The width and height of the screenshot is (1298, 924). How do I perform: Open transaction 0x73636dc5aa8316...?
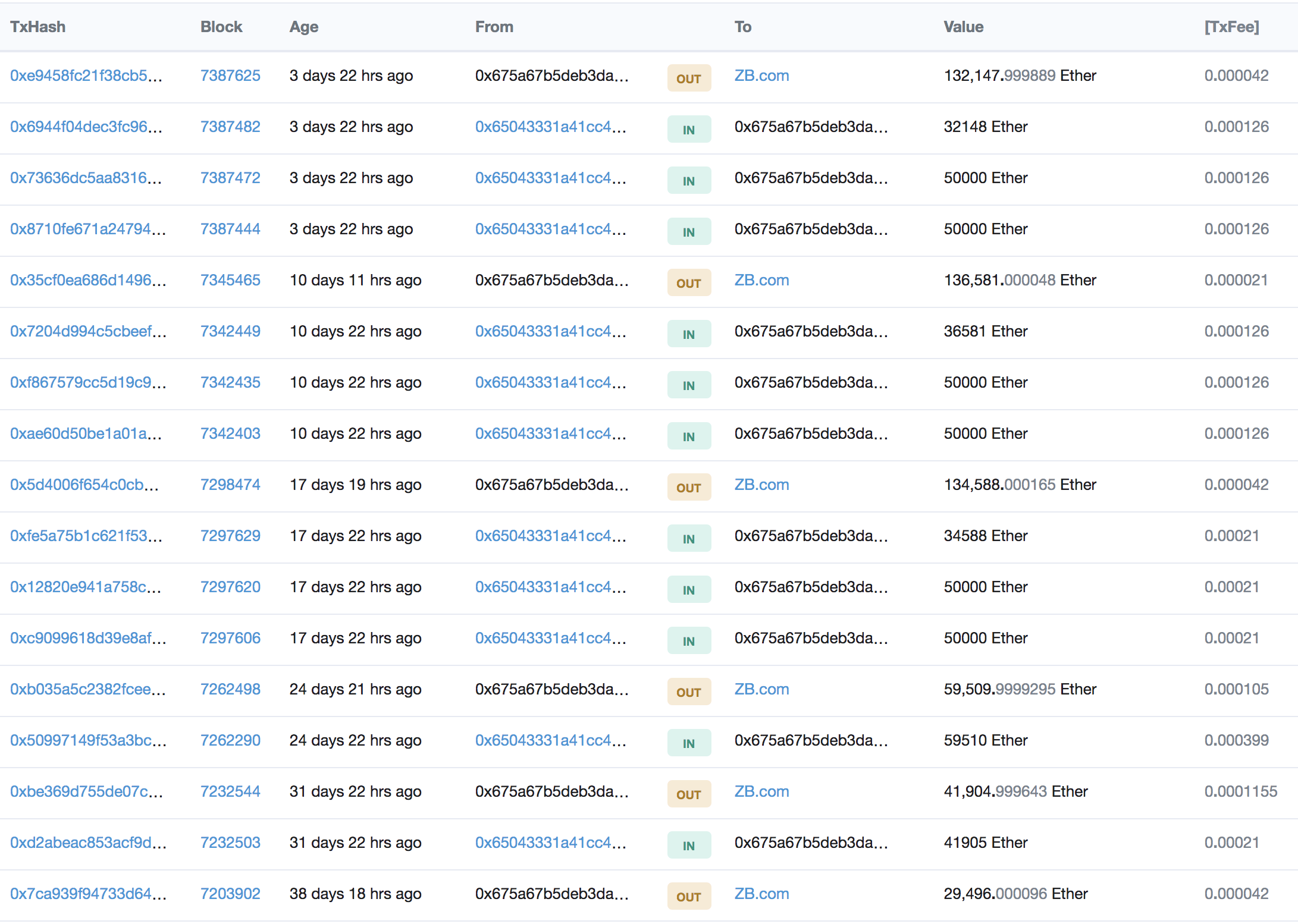coord(86,178)
